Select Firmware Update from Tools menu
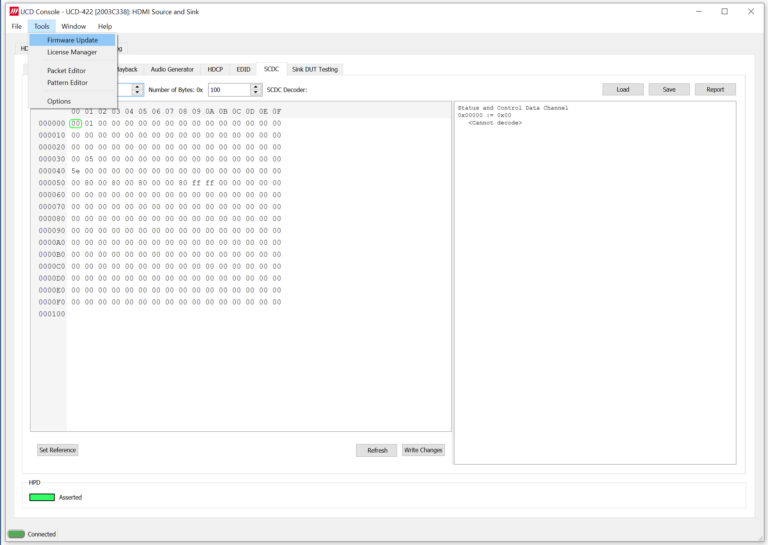 pyautogui.click(x=72, y=40)
